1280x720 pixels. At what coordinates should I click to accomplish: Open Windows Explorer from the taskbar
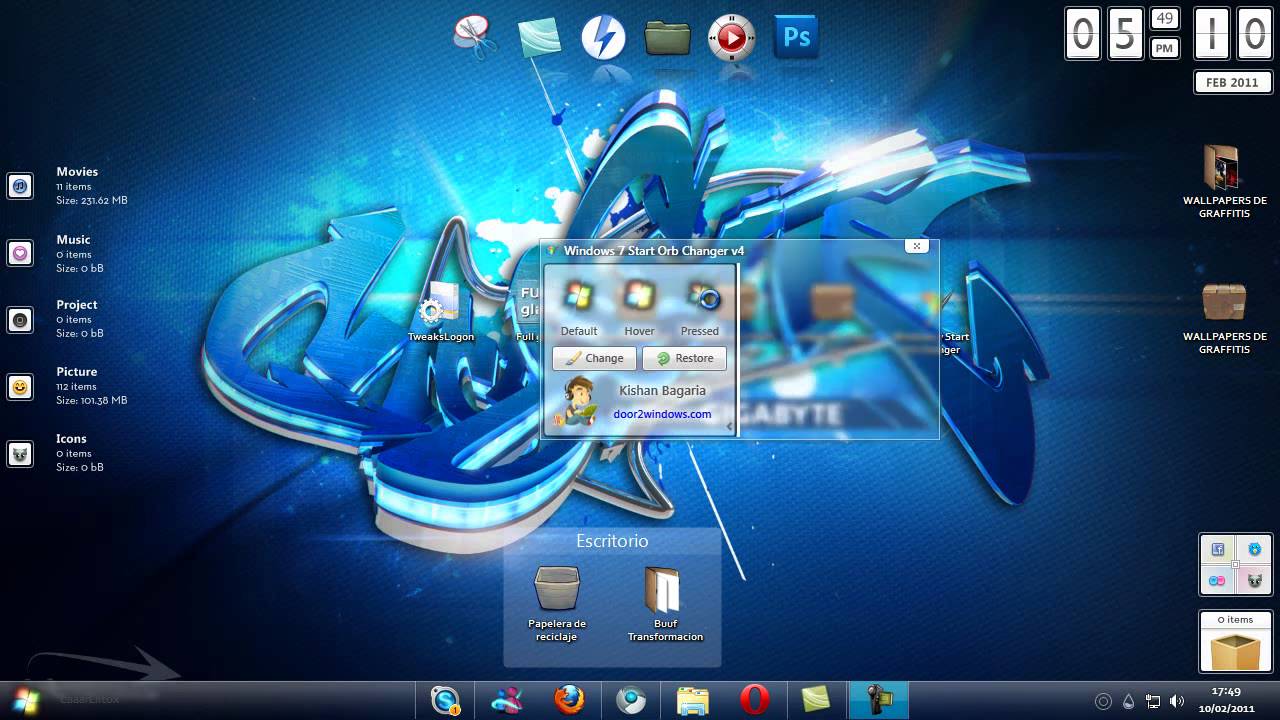[x=693, y=701]
